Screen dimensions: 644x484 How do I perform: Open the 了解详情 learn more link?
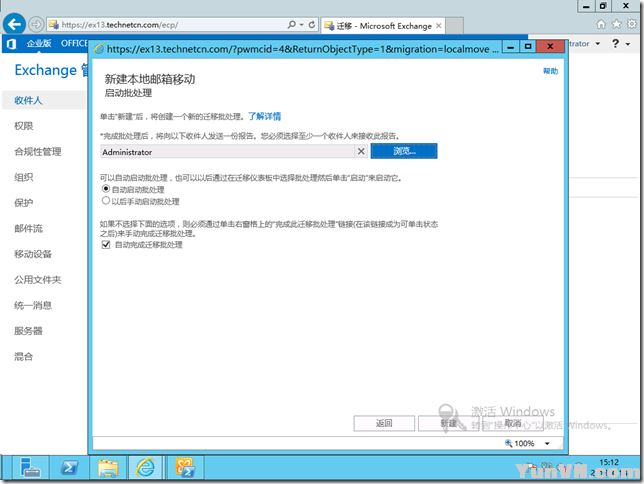point(264,116)
